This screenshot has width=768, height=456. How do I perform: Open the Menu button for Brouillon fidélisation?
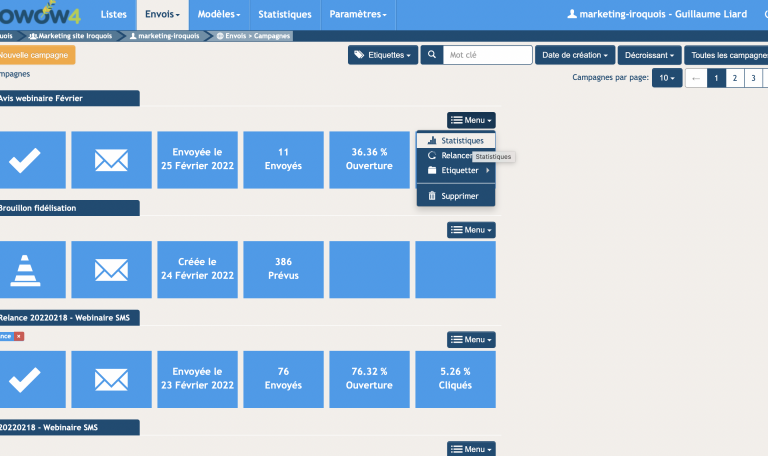(471, 230)
